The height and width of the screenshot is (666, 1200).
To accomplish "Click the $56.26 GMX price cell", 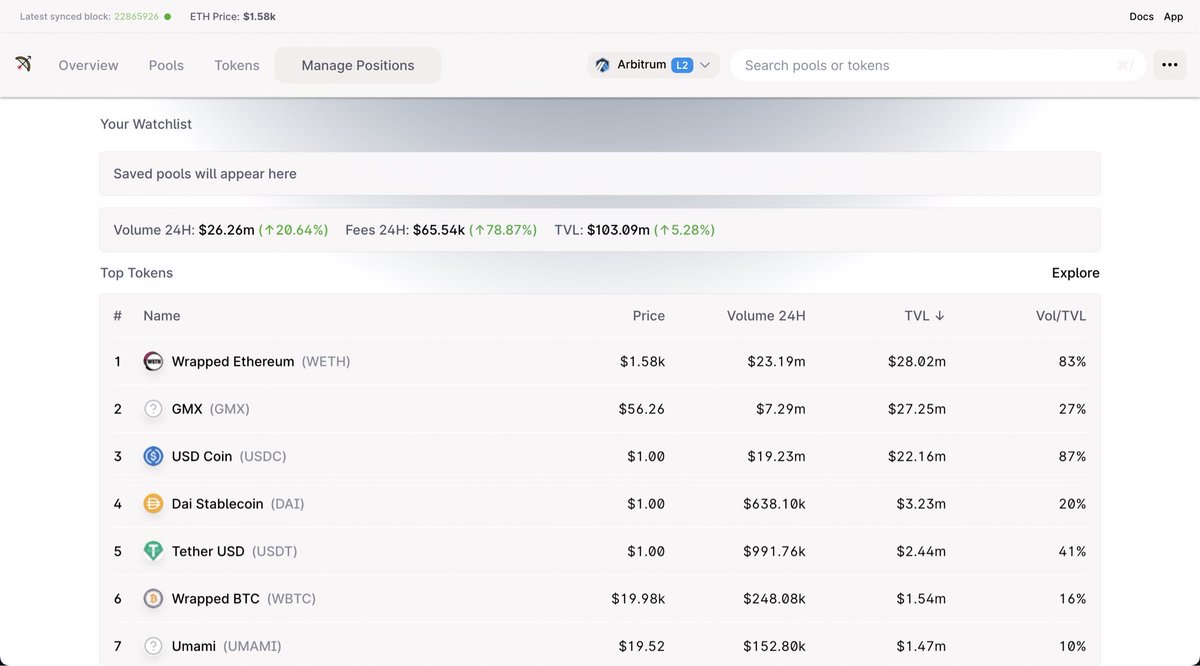I will click(x=643, y=409).
